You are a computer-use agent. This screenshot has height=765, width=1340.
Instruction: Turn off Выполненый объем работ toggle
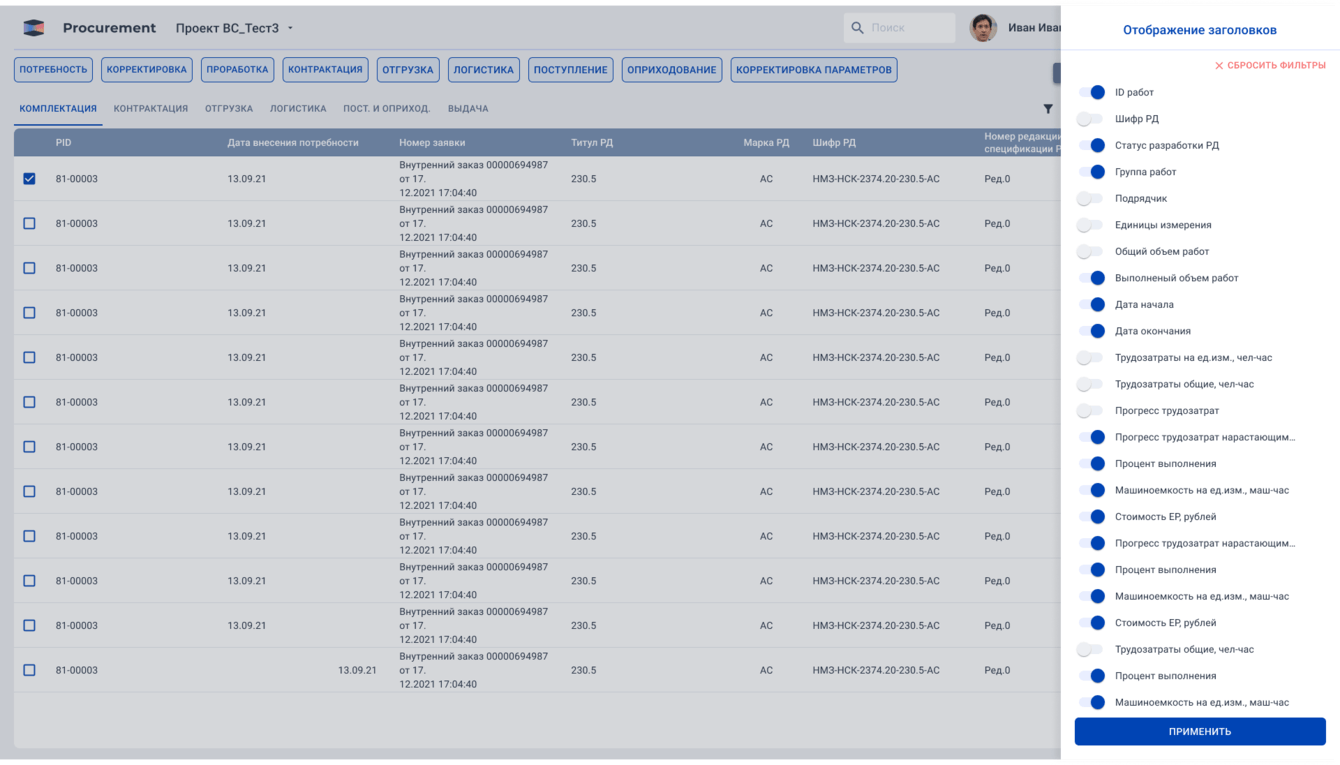pos(1091,278)
